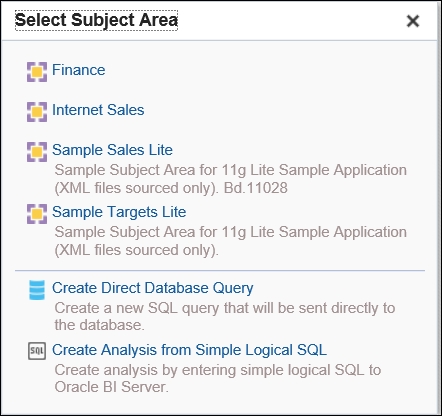Viewport: 442px width, 416px height.
Task: Open Create Analysis from Simple Logical SQL
Action: [189, 350]
